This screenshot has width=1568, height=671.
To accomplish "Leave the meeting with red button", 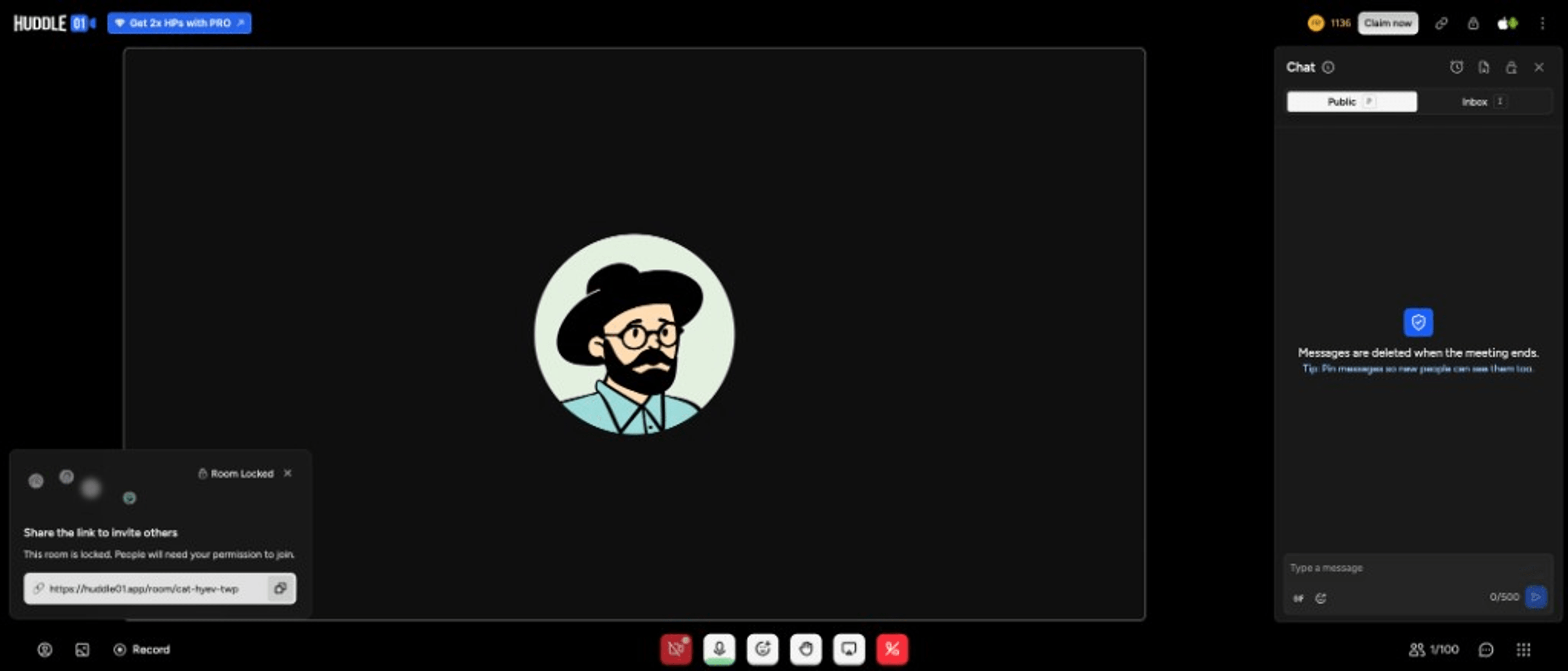I will click(892, 649).
